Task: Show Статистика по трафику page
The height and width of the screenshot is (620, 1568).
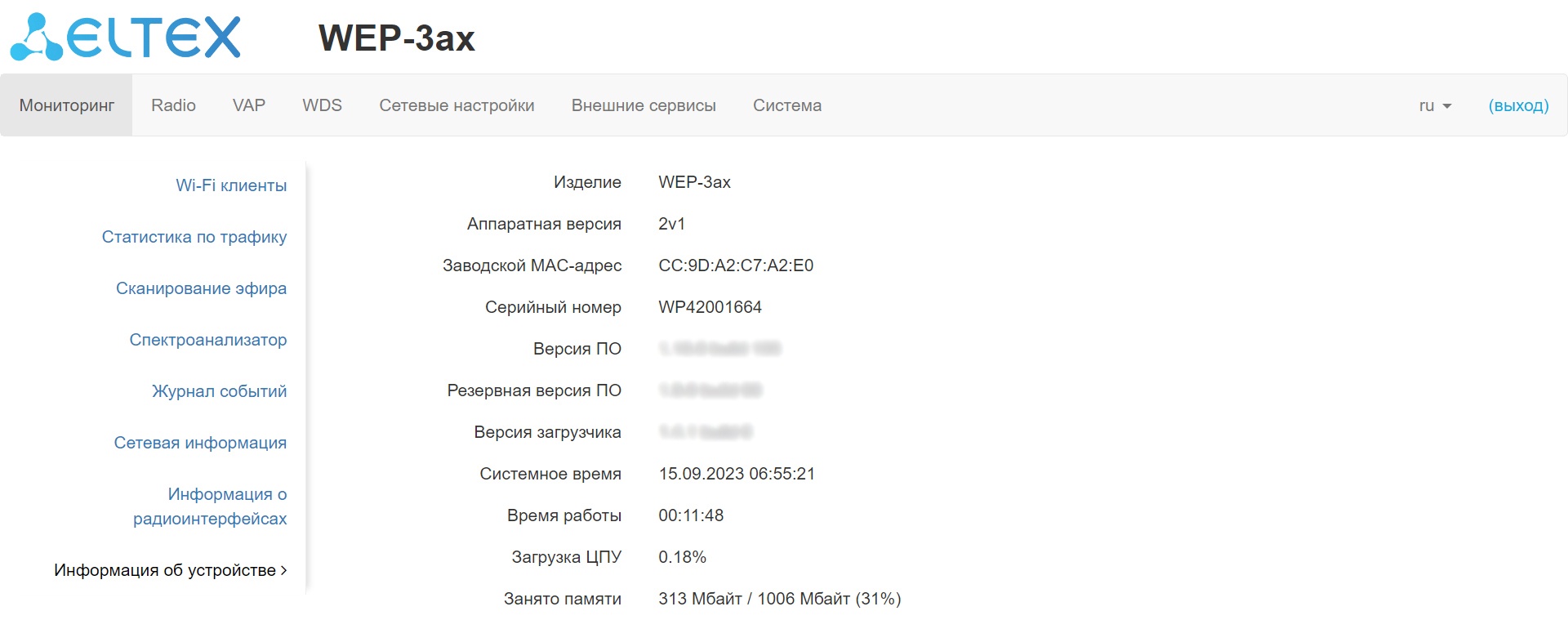Action: point(194,237)
